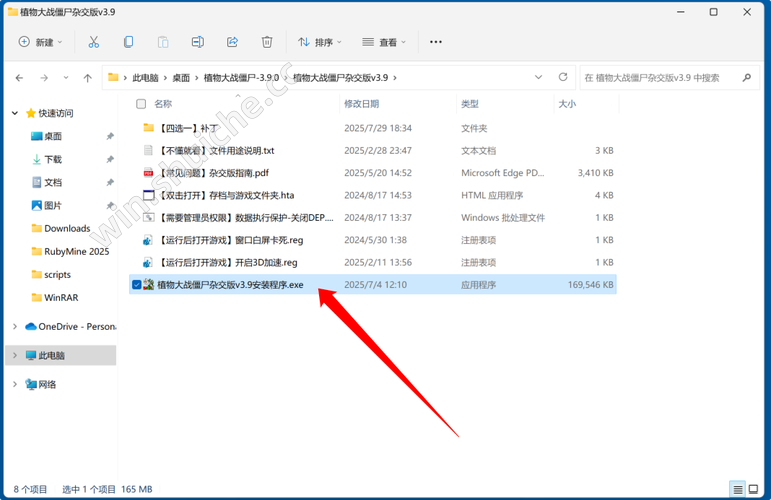Click the Copy icon in toolbar
The width and height of the screenshot is (771, 500).
128,42
